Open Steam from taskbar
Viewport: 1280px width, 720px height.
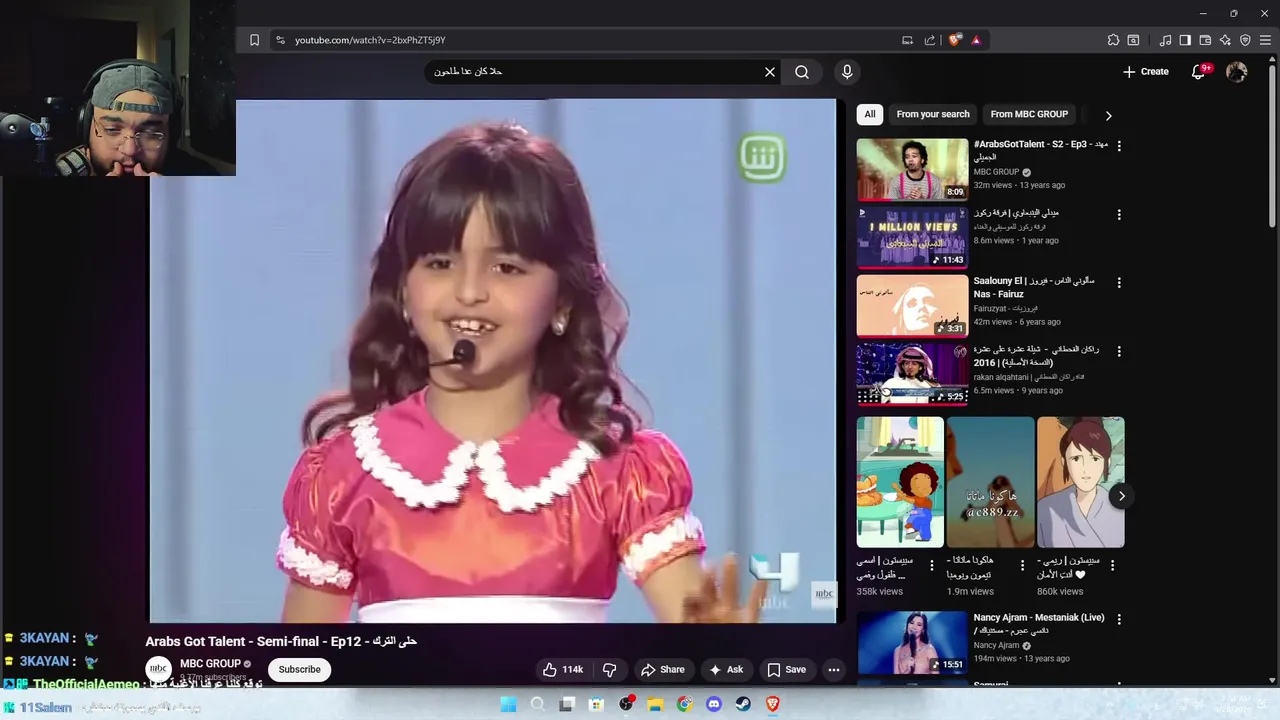point(743,704)
